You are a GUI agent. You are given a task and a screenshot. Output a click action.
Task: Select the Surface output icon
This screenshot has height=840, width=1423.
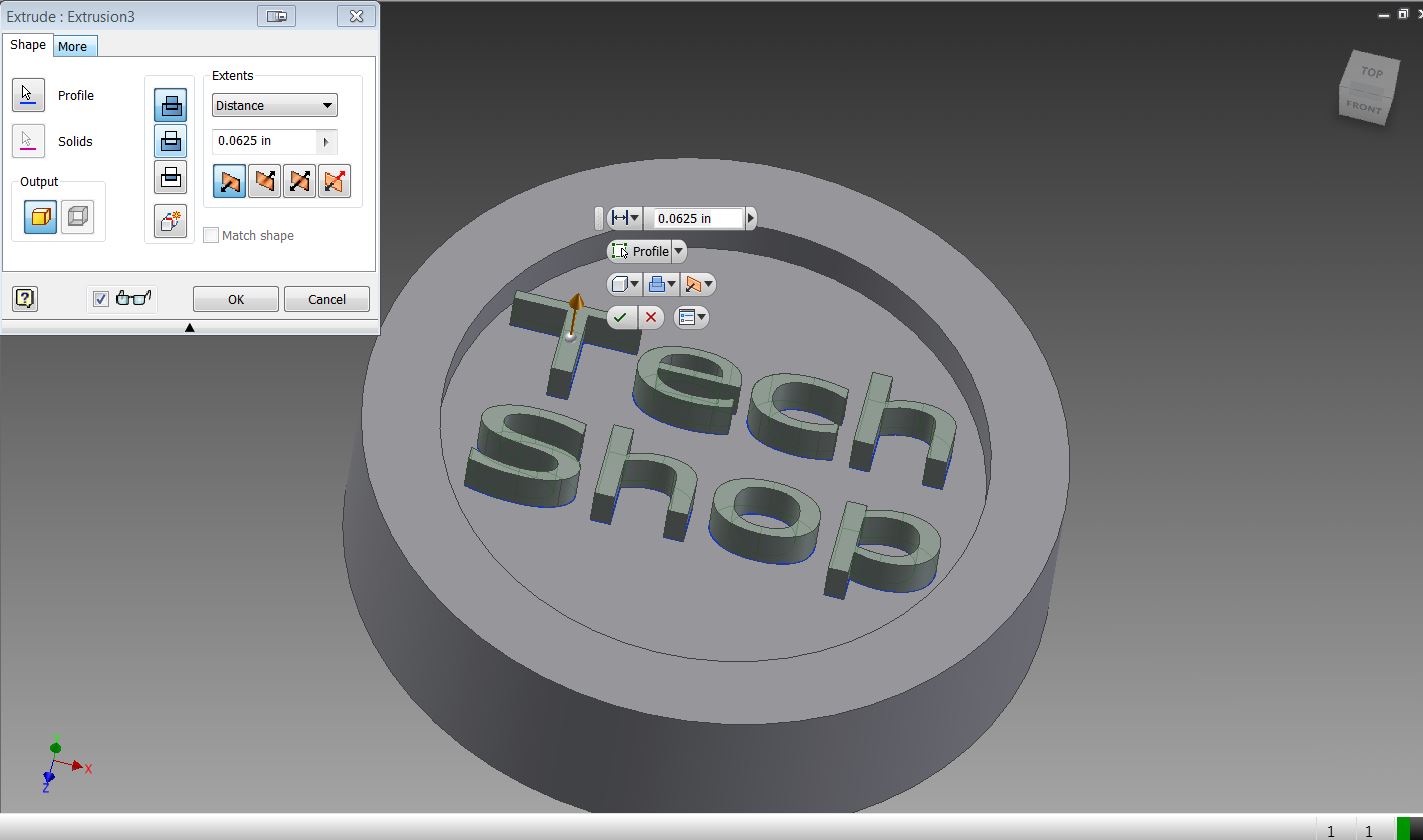point(77,216)
